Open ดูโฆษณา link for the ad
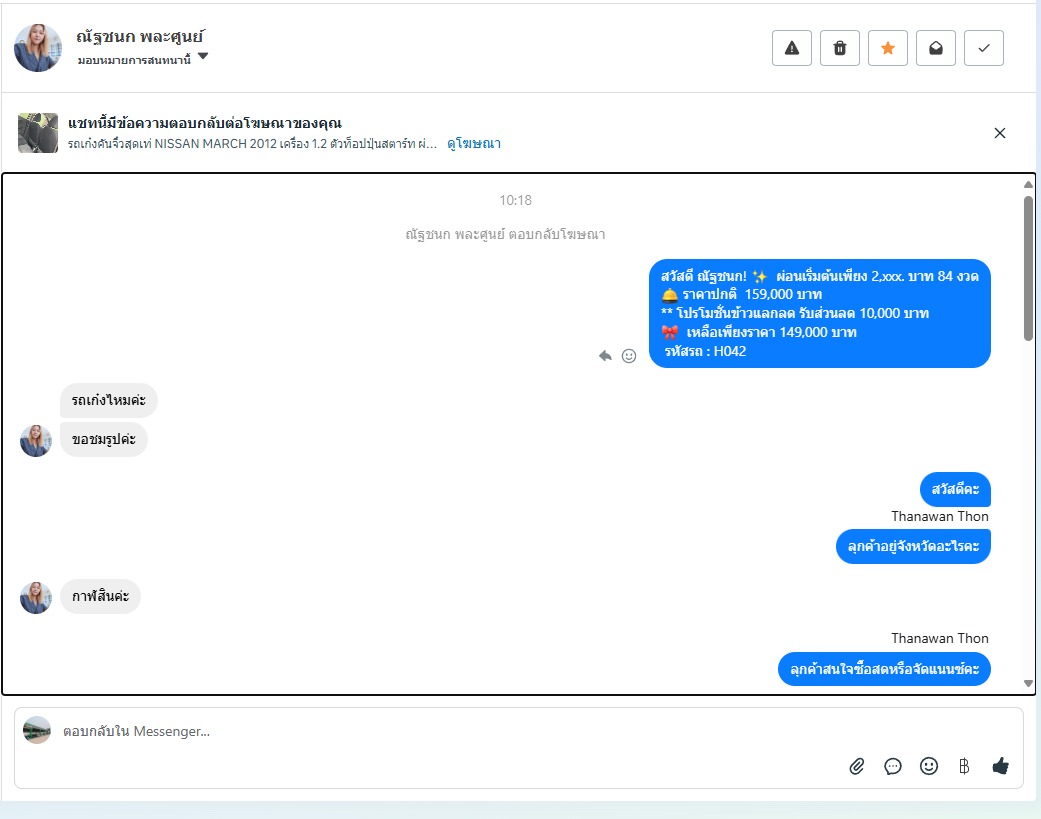This screenshot has width=1041, height=819. pos(473,143)
